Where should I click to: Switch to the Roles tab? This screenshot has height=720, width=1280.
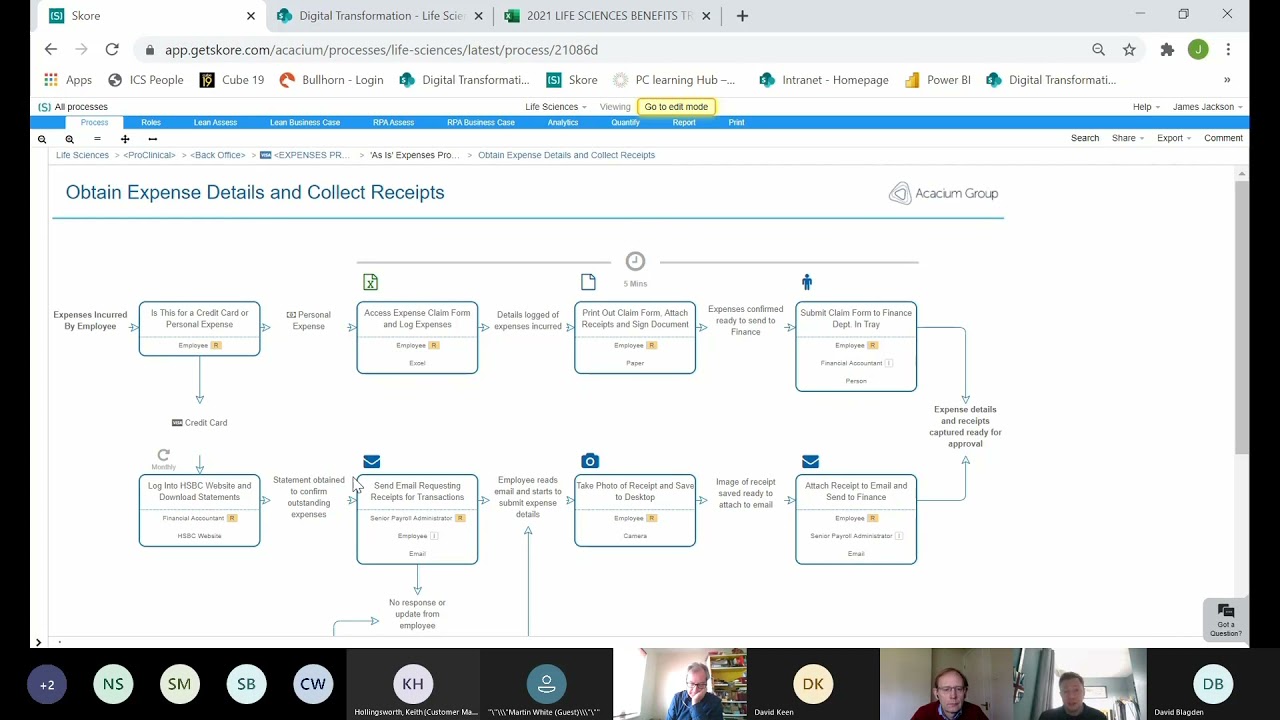tap(151, 123)
